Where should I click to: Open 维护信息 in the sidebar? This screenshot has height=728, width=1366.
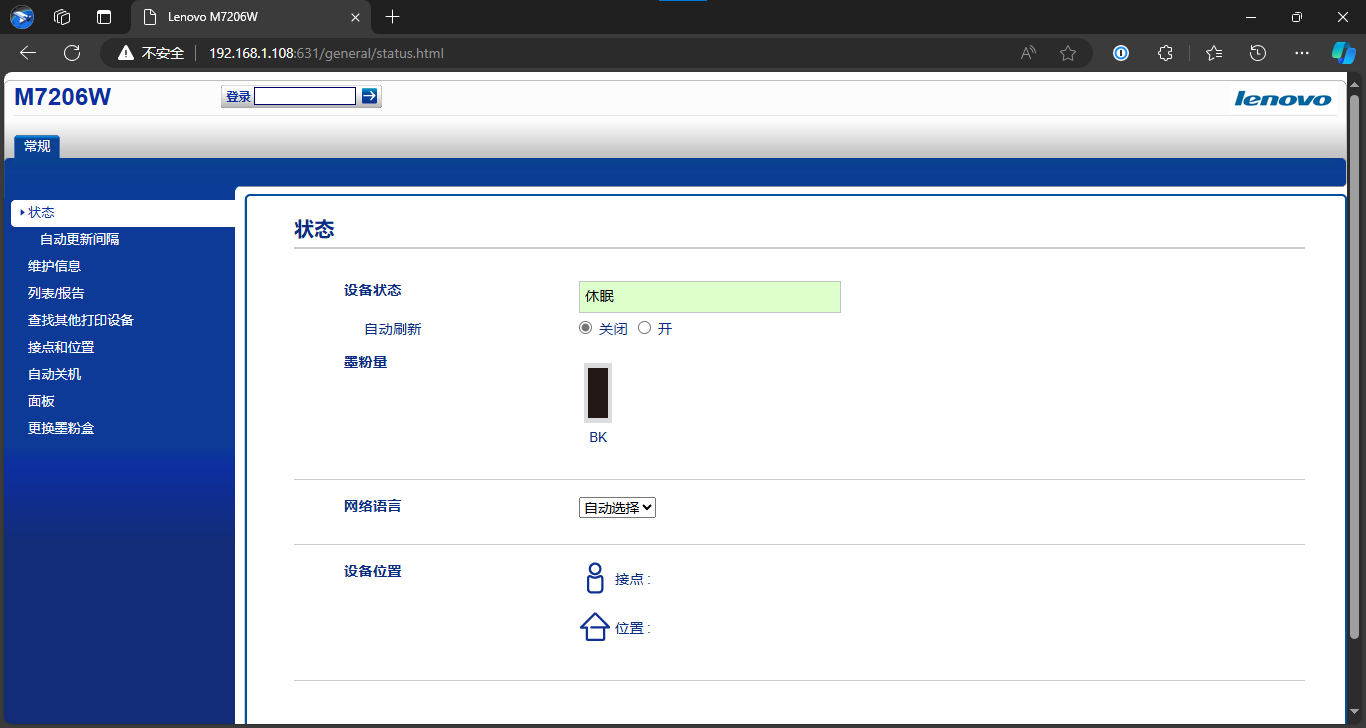54,266
